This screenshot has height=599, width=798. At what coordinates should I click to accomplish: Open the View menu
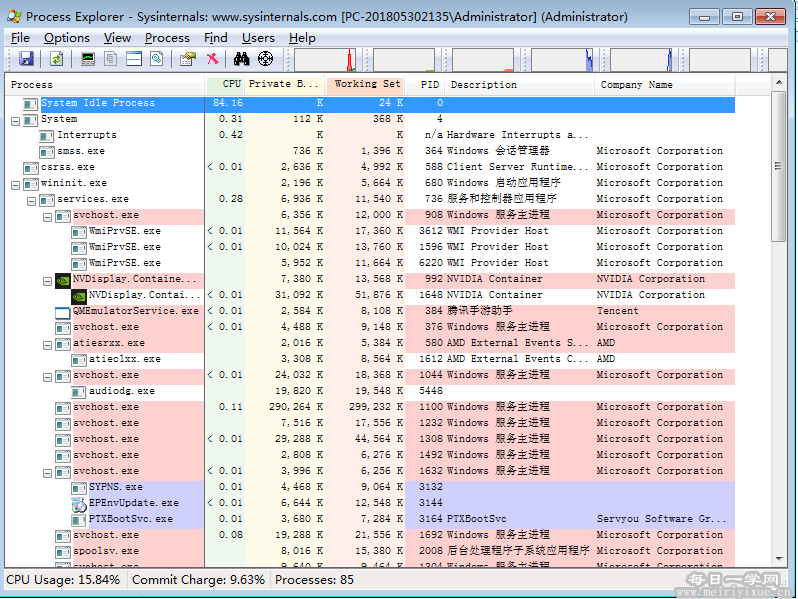117,38
